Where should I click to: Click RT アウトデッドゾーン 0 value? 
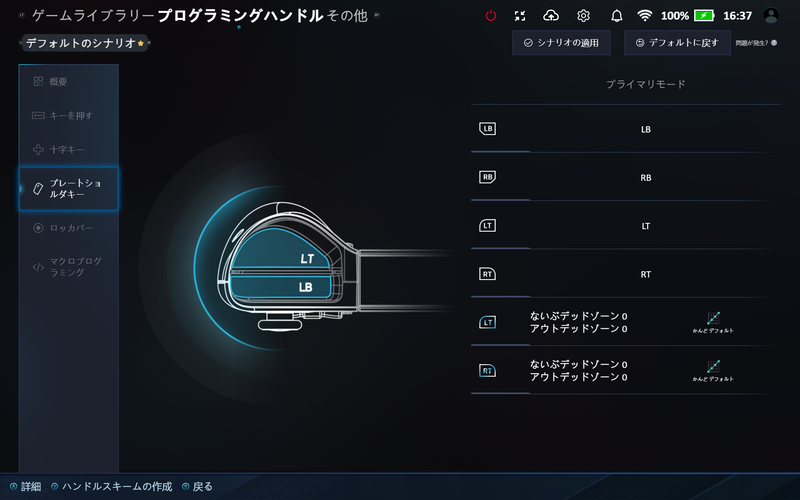[x=579, y=377]
